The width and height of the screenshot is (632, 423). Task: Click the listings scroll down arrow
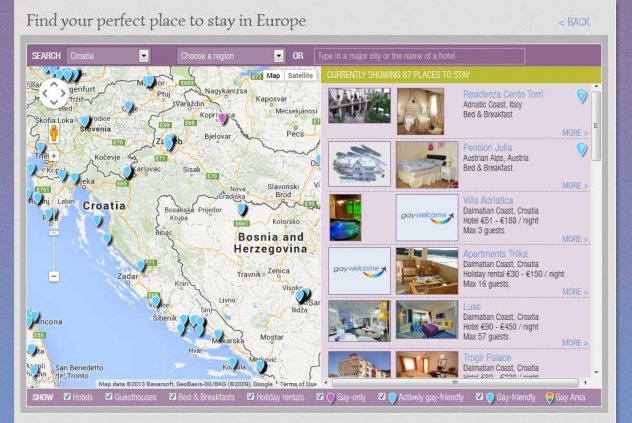[x=596, y=372]
